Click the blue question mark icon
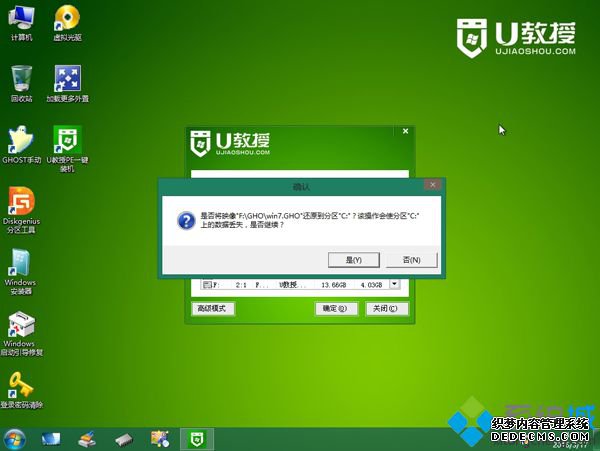The image size is (600, 451). tap(186, 221)
